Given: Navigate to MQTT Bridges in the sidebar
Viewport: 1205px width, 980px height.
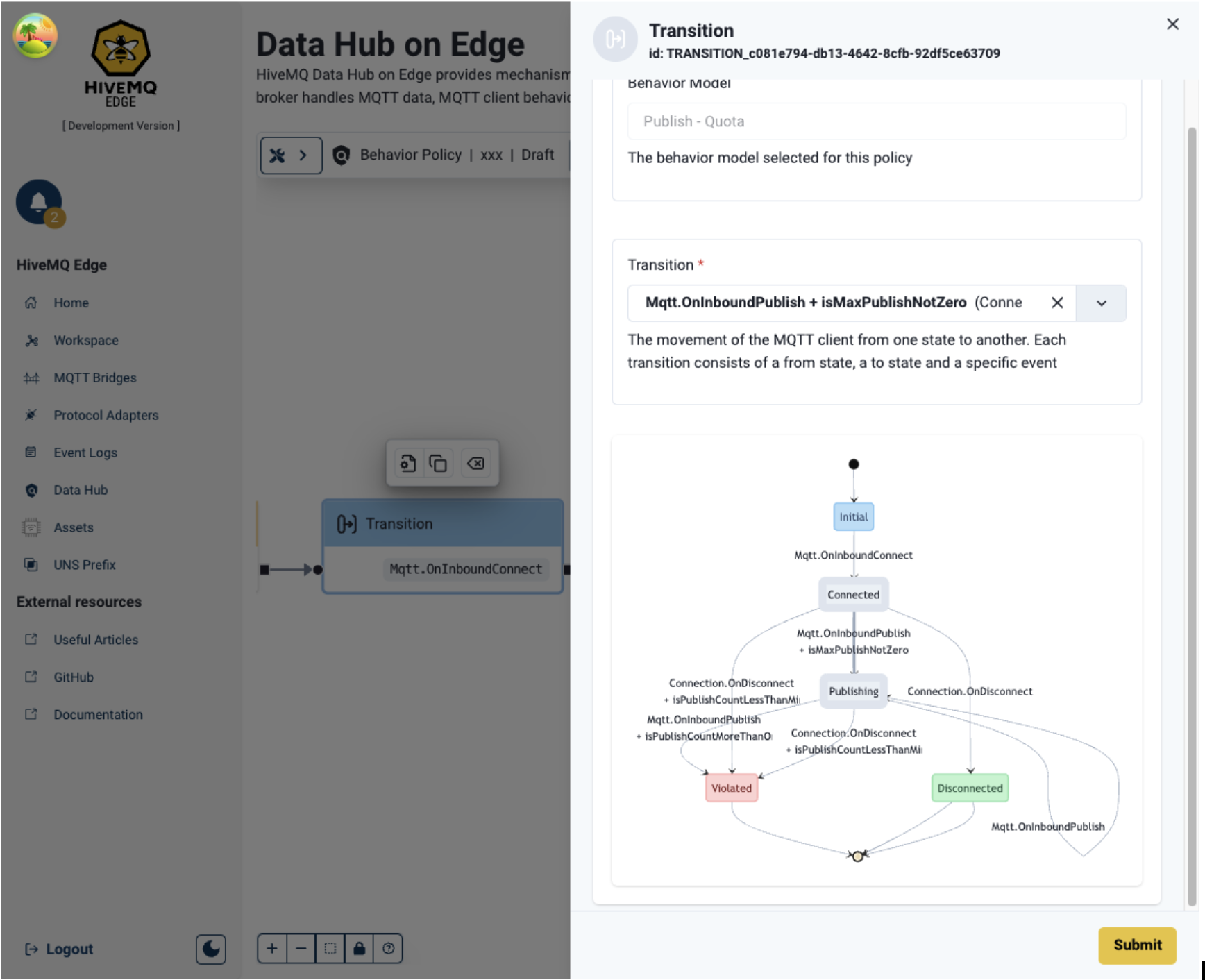Looking at the screenshot, I should pos(94,378).
